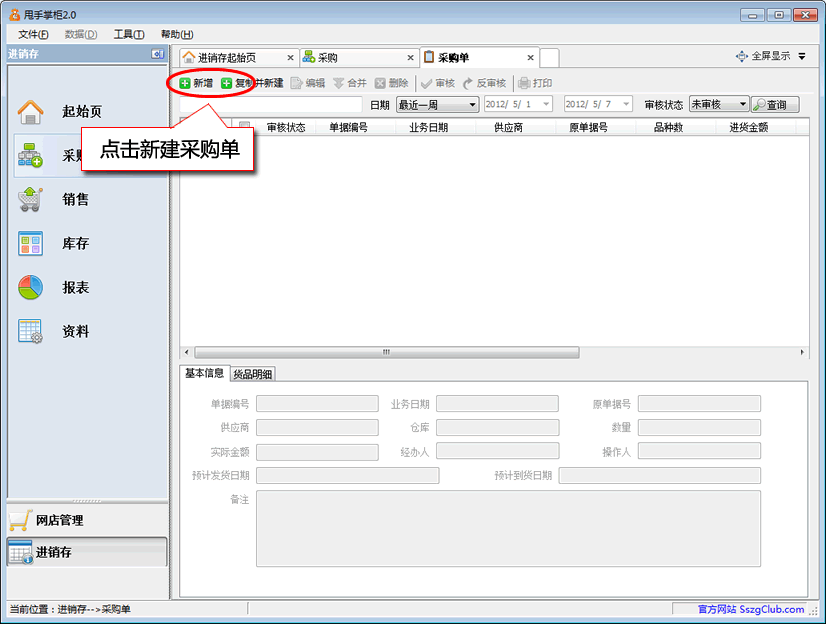Viewport: 826px width, 624px height.
Task: Open the 文件(F) menu
Action: tap(33, 34)
